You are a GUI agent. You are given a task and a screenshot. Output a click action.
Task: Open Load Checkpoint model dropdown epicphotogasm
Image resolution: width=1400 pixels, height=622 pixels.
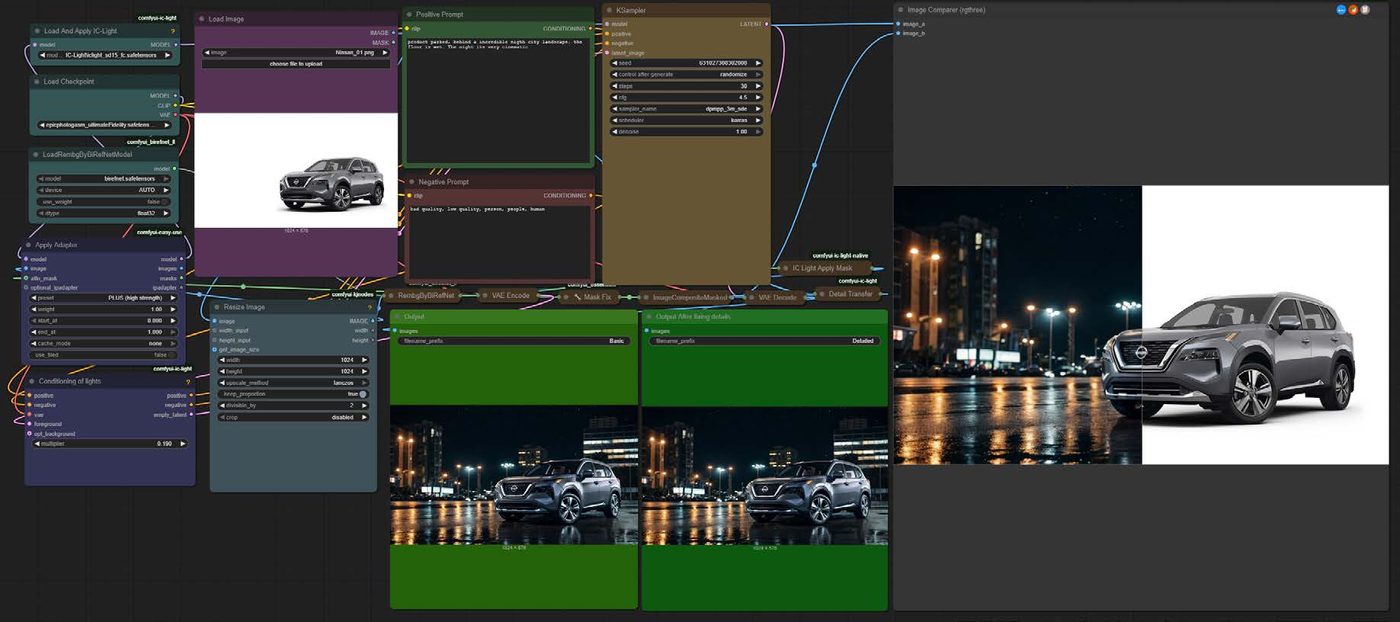[x=104, y=125]
